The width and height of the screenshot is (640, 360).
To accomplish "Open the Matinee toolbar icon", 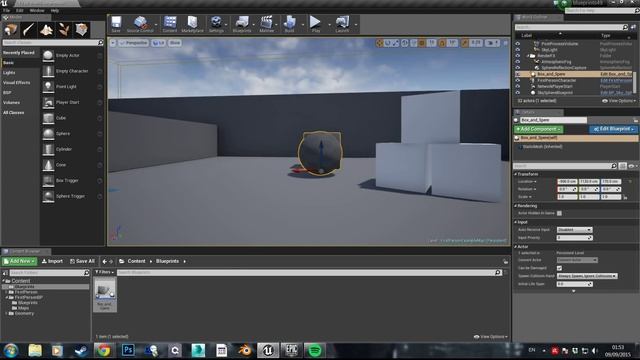I will [267, 24].
